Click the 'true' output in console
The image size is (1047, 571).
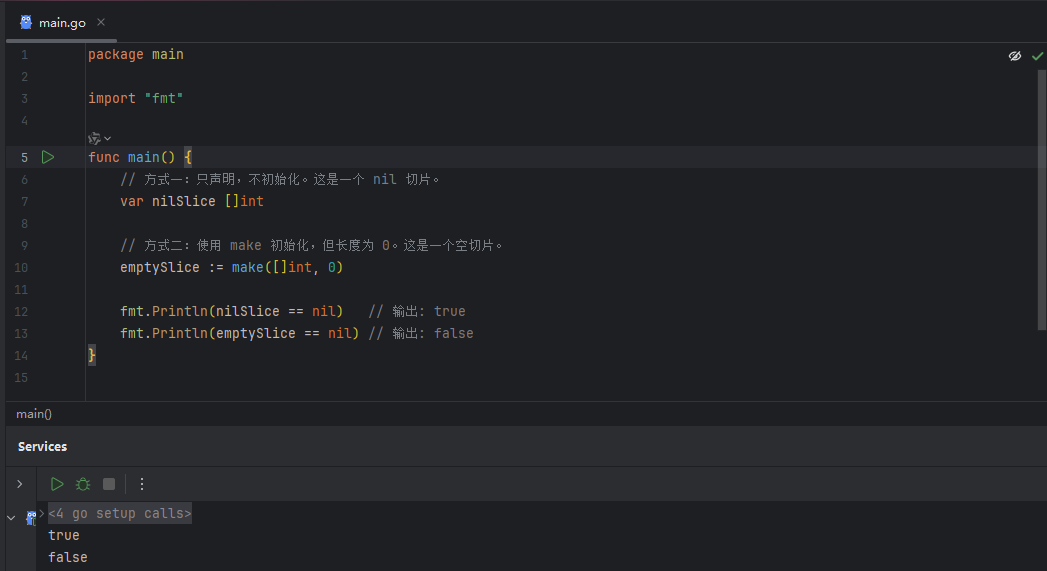[x=64, y=536]
